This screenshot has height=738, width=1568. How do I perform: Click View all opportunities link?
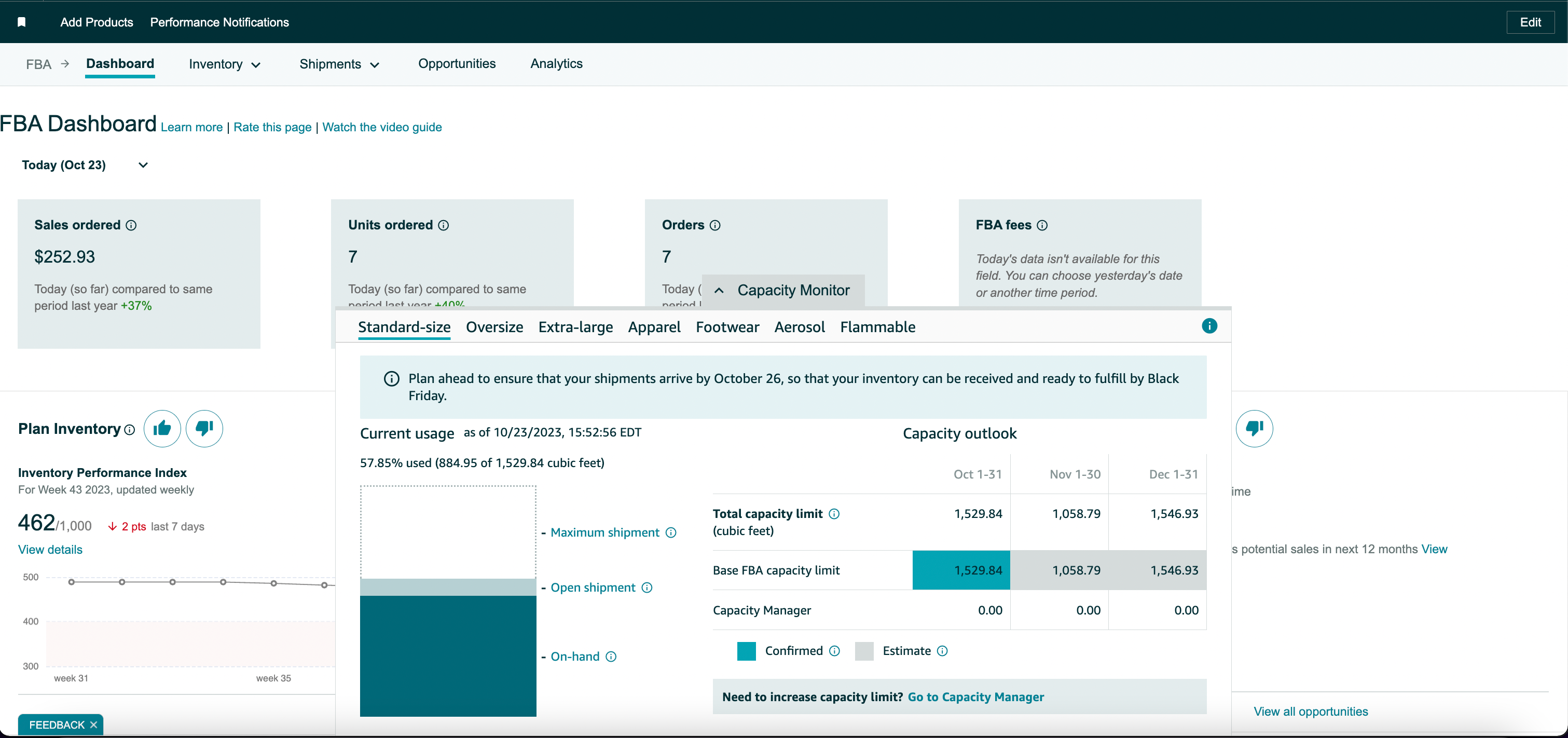point(1311,712)
